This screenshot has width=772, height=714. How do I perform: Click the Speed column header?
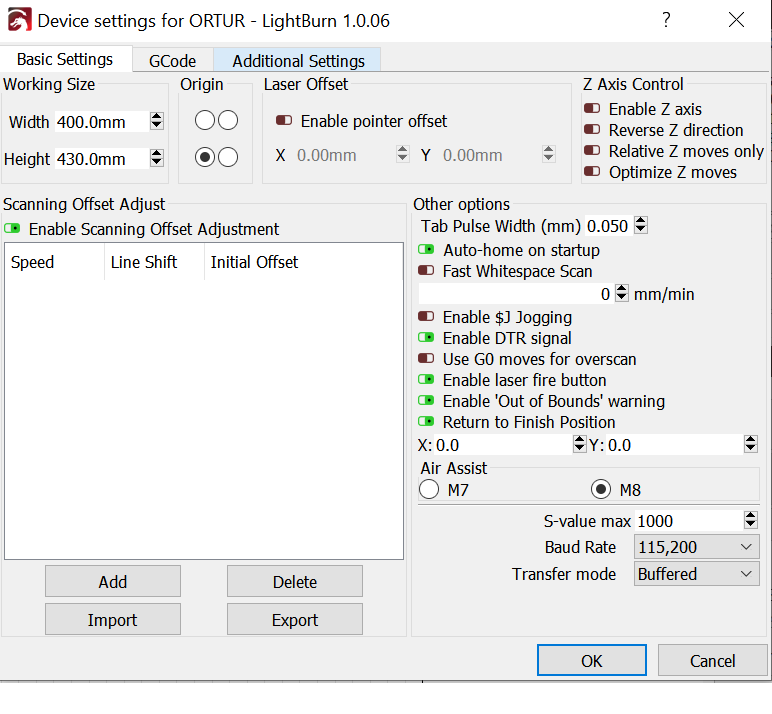[x=55, y=262]
